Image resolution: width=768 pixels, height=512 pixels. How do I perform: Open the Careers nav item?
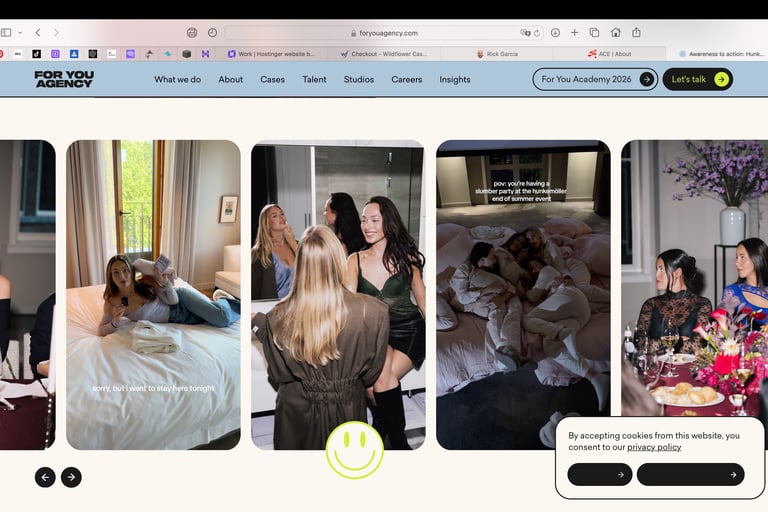pos(407,79)
